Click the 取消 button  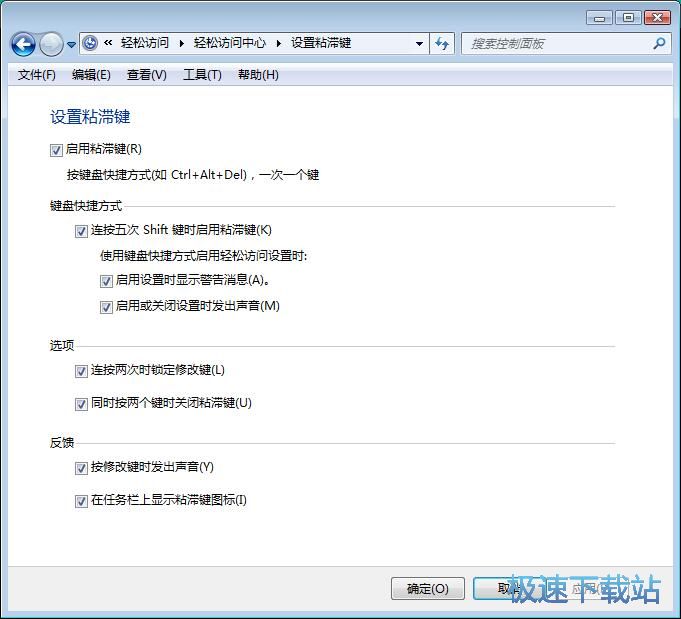(509, 589)
